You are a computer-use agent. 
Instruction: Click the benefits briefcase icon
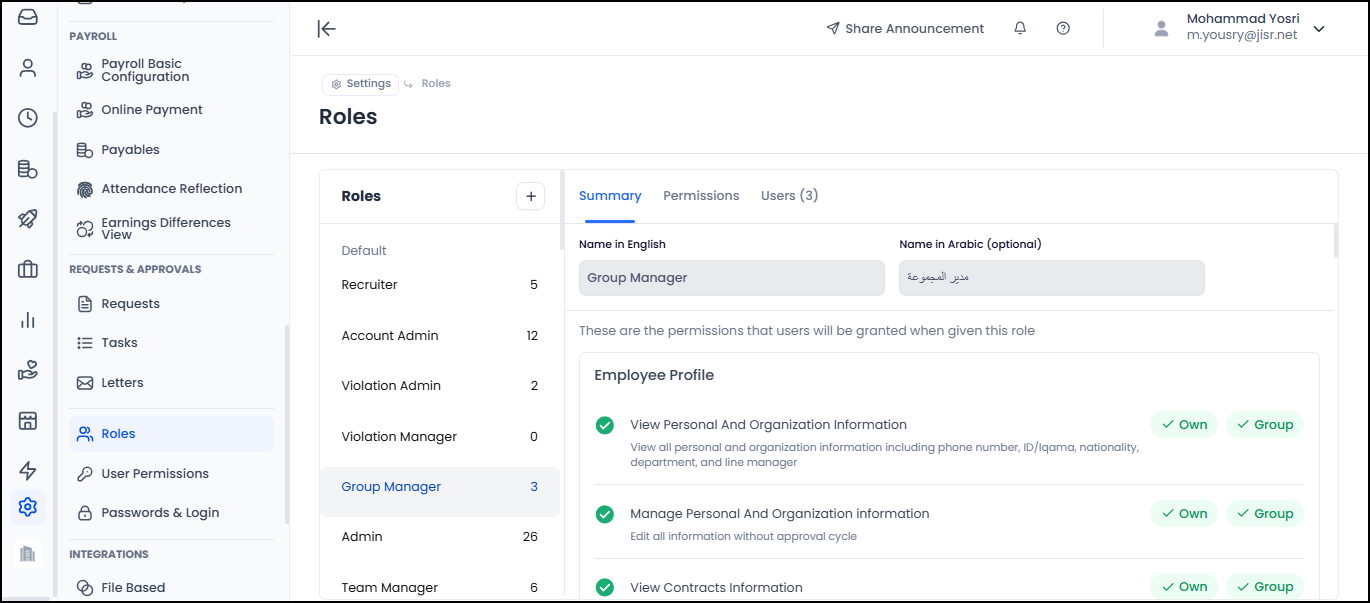28,268
